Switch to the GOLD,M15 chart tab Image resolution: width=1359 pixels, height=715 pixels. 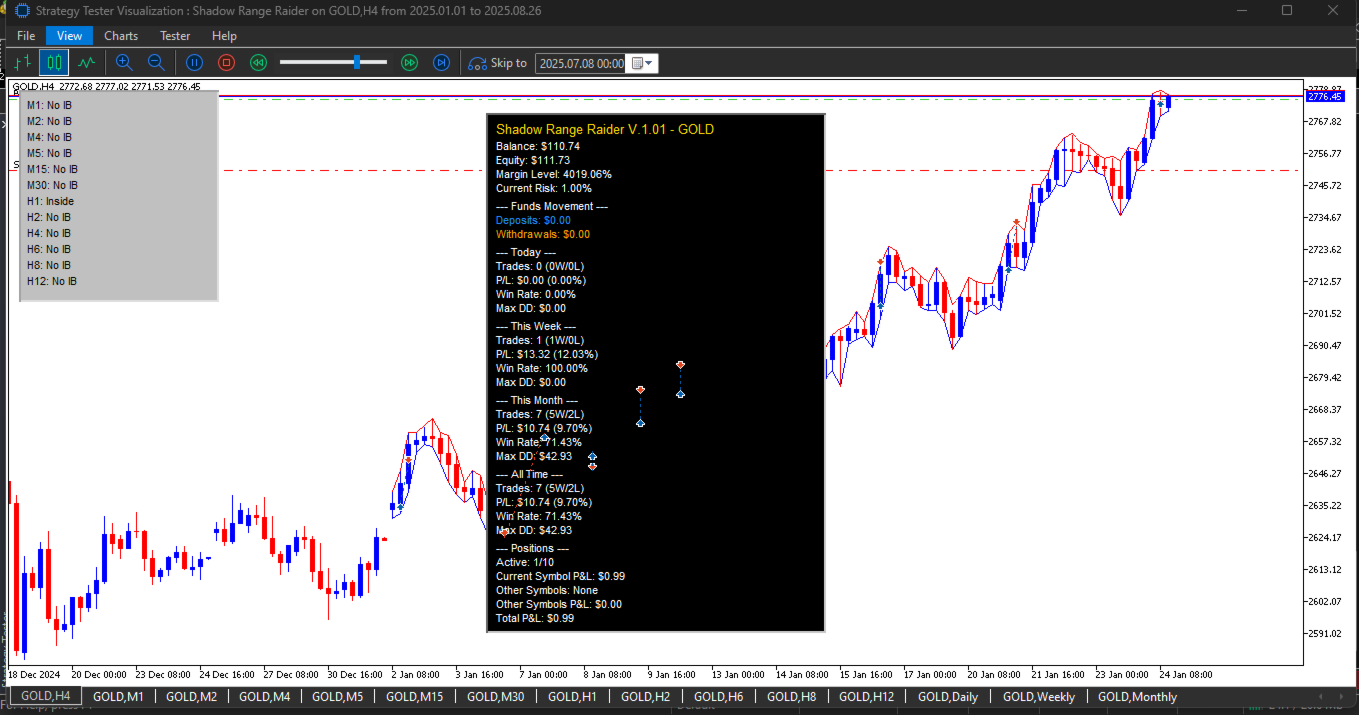click(414, 696)
